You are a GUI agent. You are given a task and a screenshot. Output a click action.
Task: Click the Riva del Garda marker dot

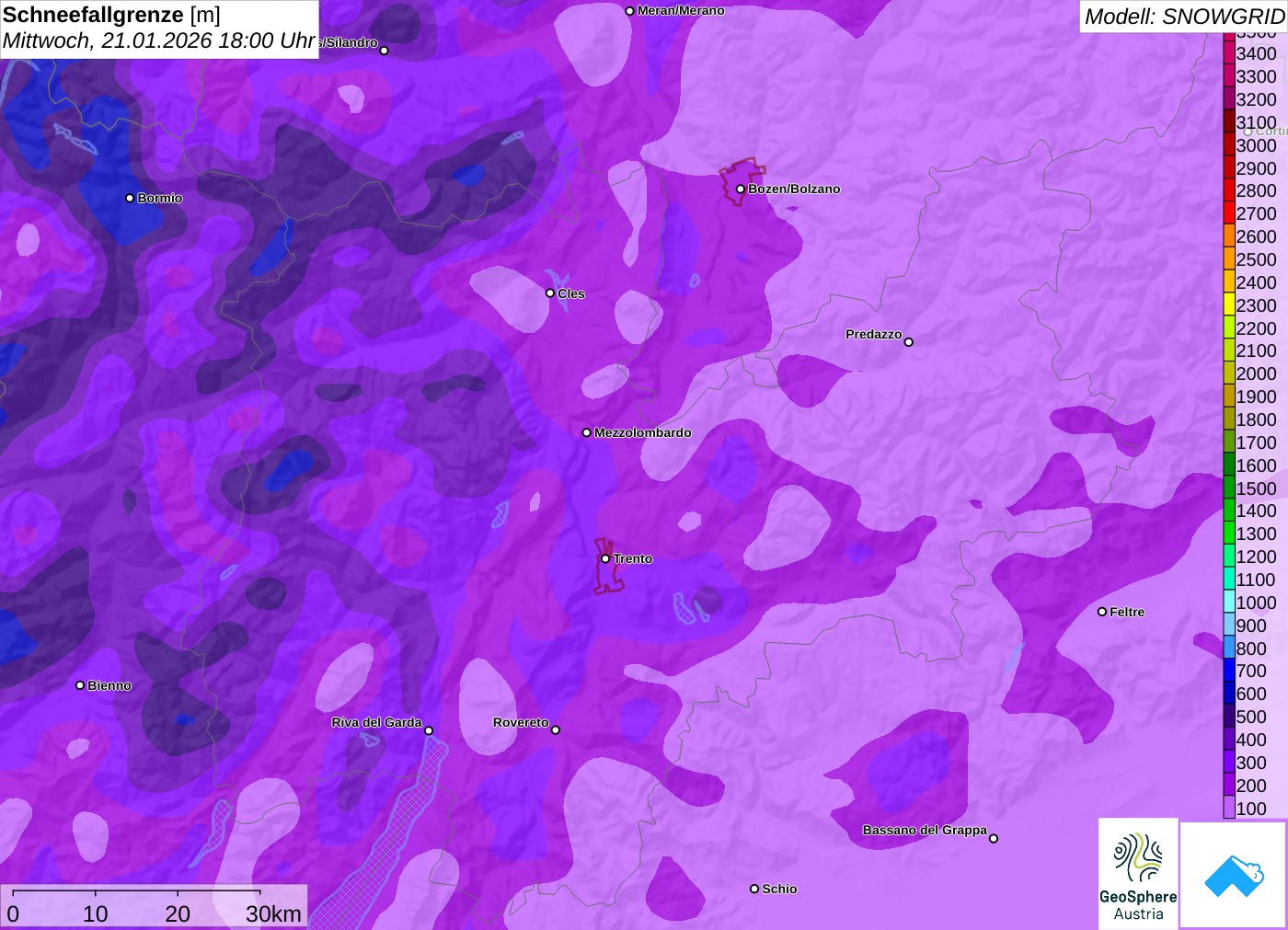click(x=429, y=730)
